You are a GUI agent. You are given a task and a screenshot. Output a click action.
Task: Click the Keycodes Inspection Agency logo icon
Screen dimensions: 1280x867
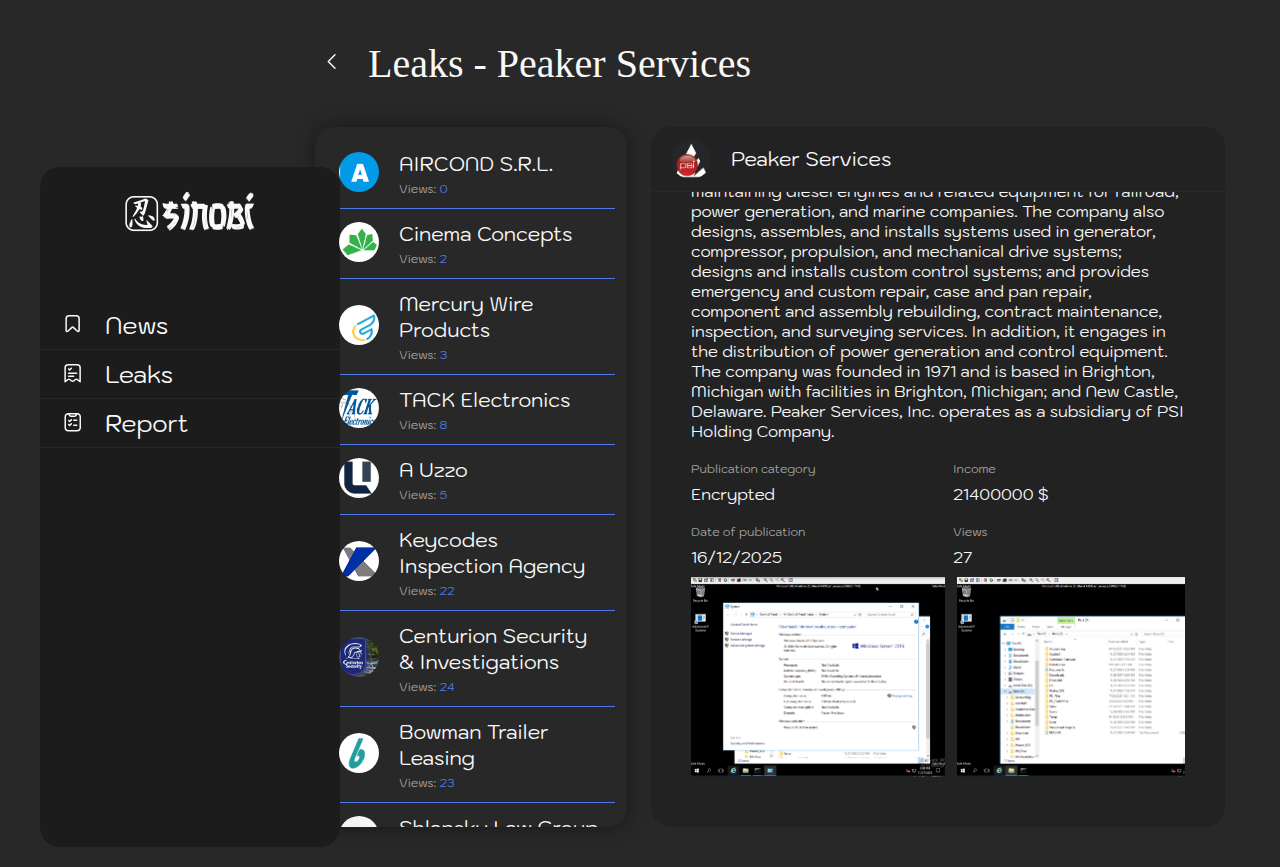point(359,561)
